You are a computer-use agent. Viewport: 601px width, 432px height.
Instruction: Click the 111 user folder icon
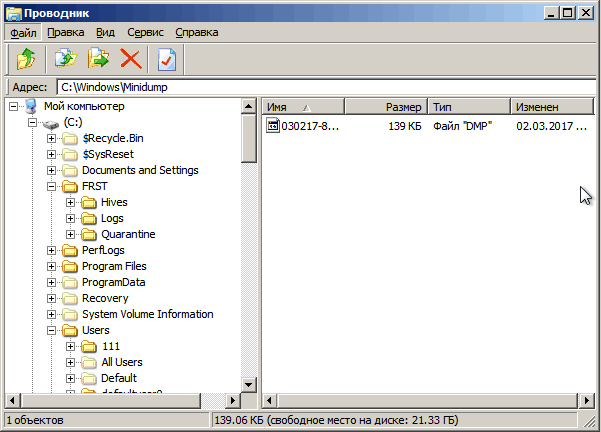(89, 347)
